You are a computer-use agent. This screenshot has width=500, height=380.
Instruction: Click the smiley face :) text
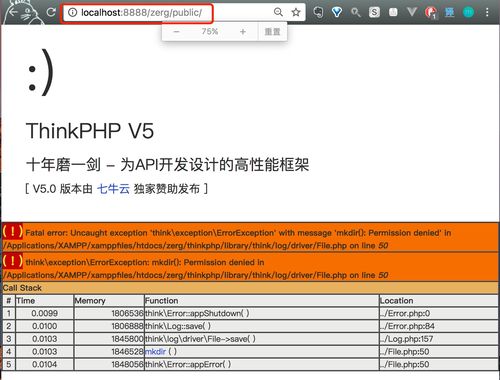(40, 72)
